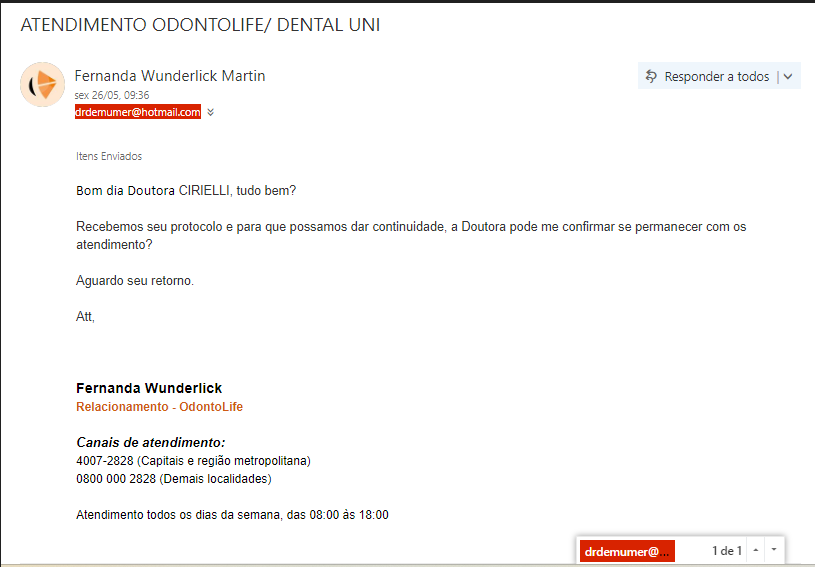Click phone number 4007-2828 line
815x567 pixels.
(x=193, y=461)
